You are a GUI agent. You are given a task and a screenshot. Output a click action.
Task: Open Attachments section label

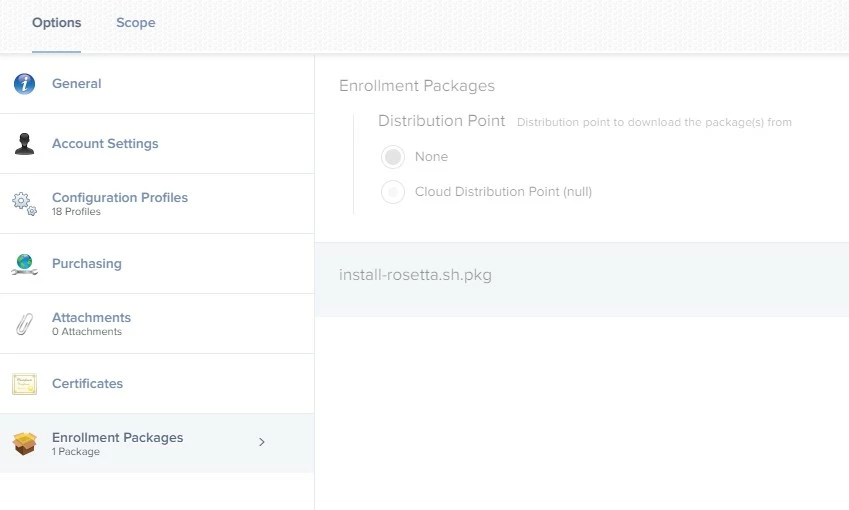tap(92, 318)
